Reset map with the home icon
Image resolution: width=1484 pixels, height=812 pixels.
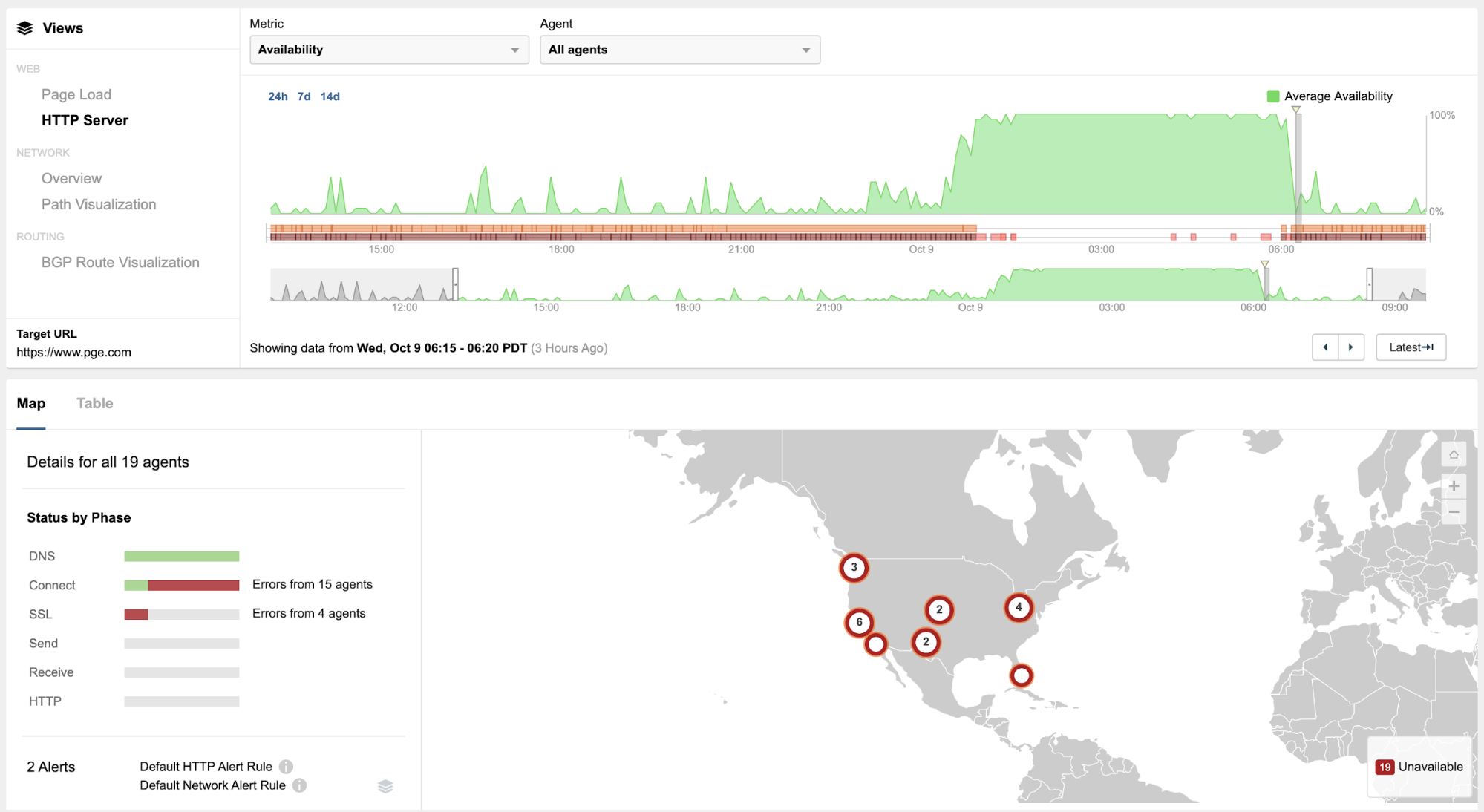[1454, 454]
